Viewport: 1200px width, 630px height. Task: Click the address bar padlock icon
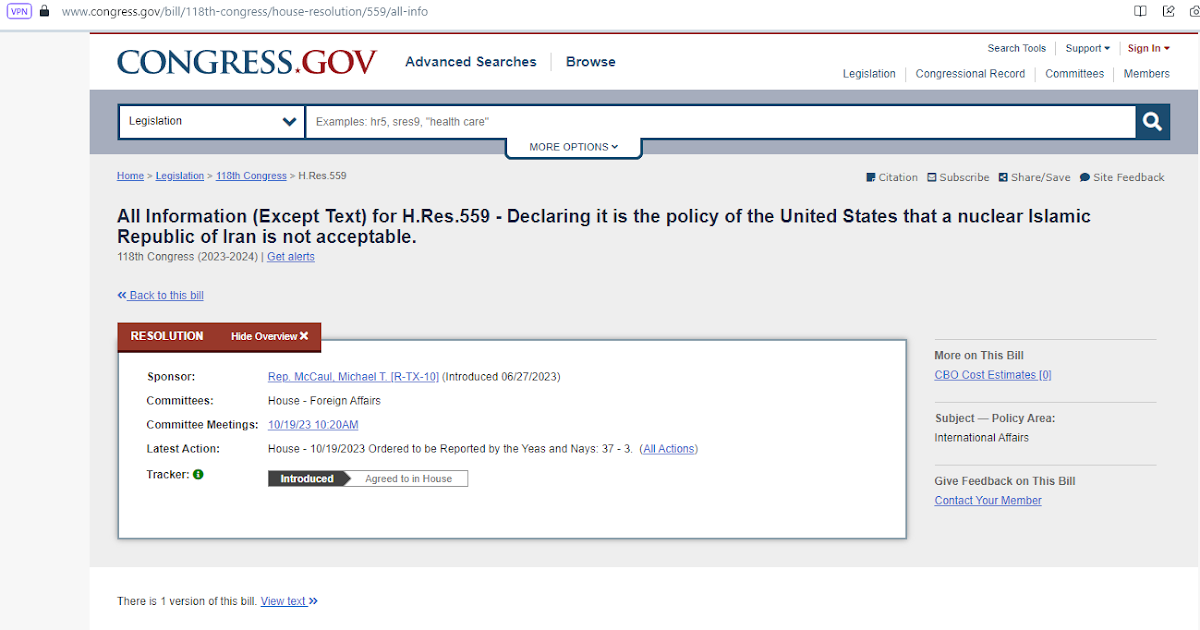44,11
